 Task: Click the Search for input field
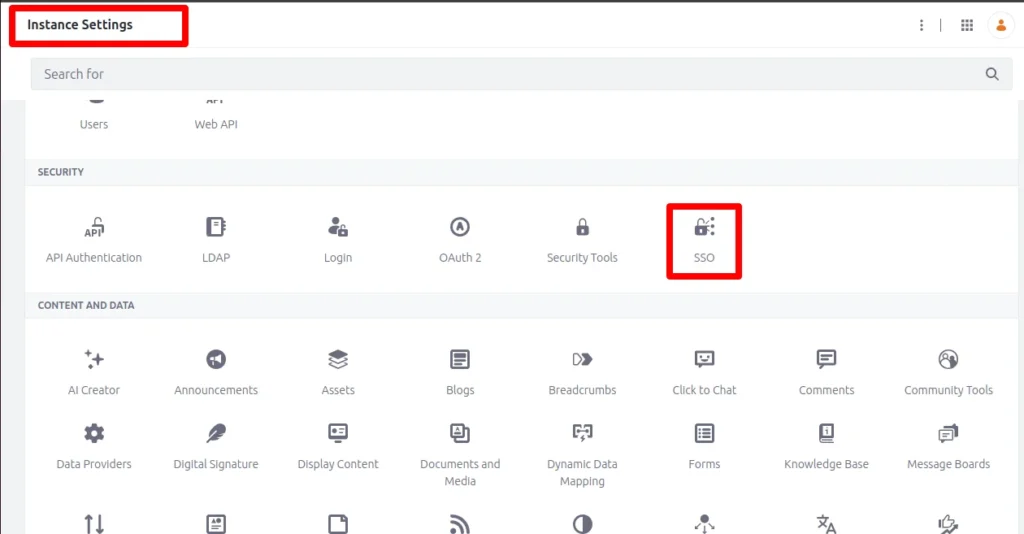click(x=500, y=74)
